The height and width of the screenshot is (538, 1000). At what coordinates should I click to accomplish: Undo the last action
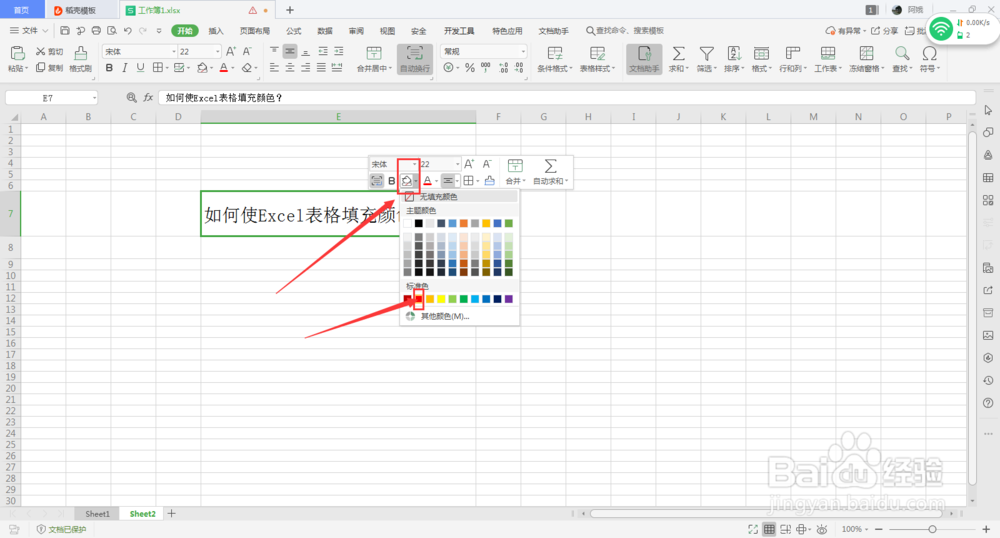pyautogui.click(x=128, y=31)
